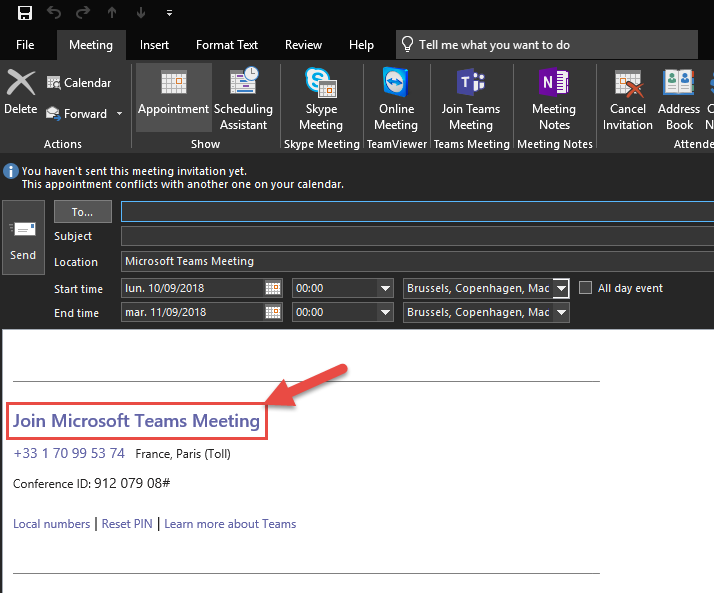Open Learn more about Teams link
The height and width of the screenshot is (593, 714).
coord(230,524)
